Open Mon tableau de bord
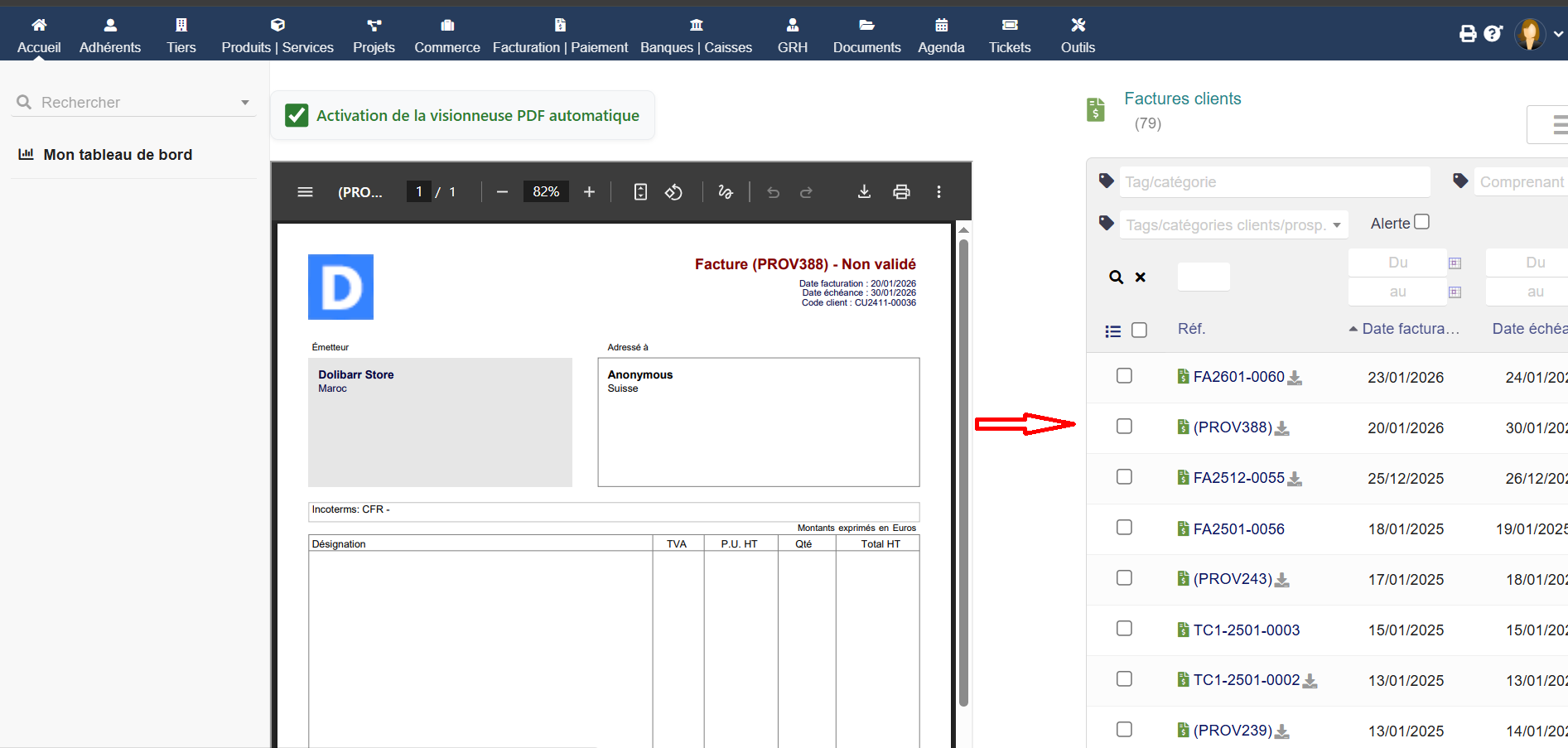Image resolution: width=1568 pixels, height=748 pixels. (118, 155)
